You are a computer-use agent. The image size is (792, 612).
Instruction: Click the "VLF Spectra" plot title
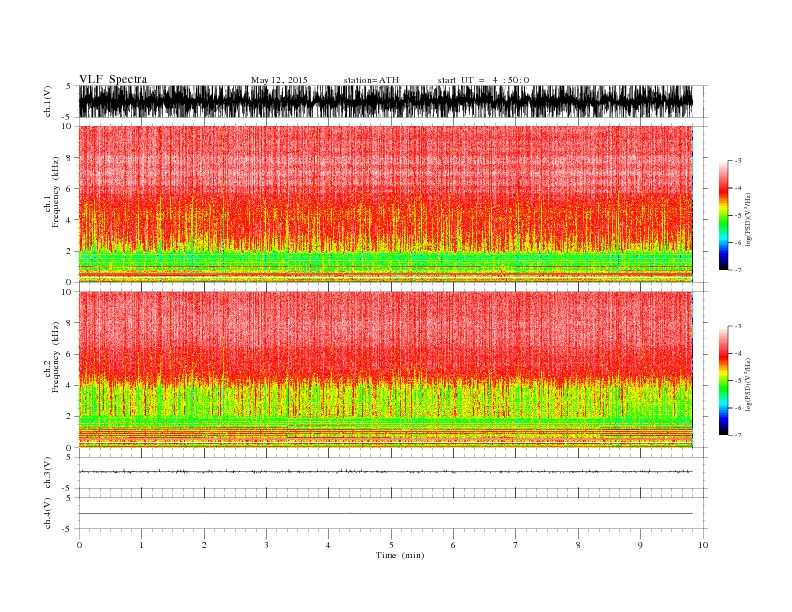pyautogui.click(x=113, y=79)
